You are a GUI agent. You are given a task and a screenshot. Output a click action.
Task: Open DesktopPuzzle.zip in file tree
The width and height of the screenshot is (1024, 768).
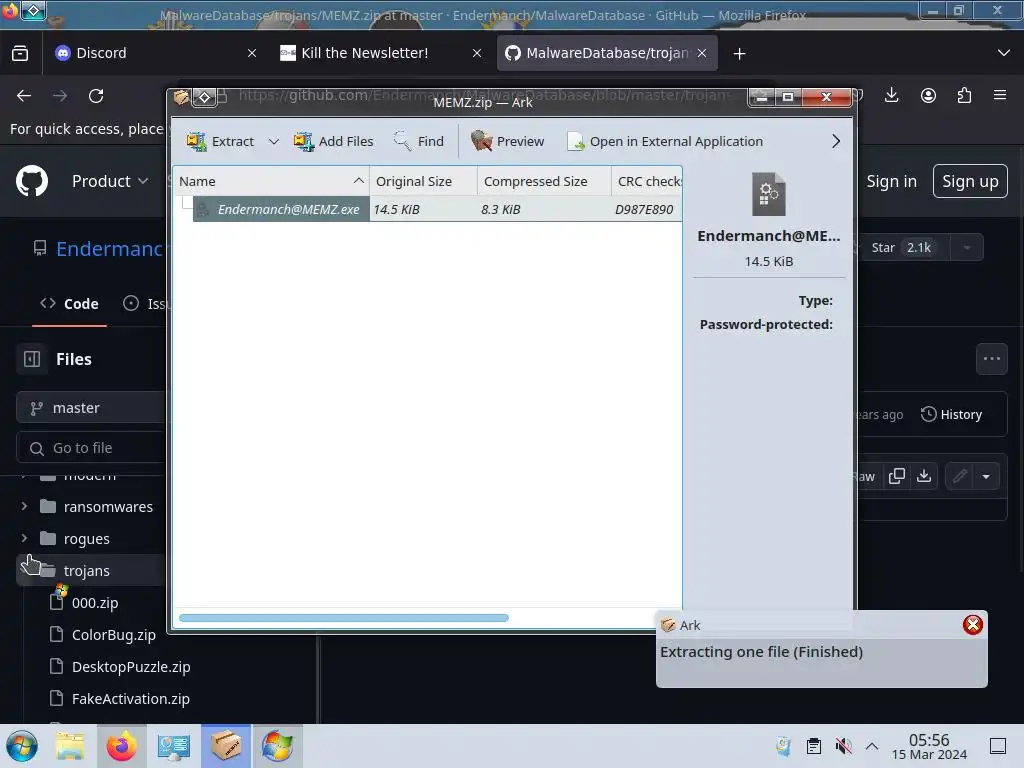click(131, 667)
